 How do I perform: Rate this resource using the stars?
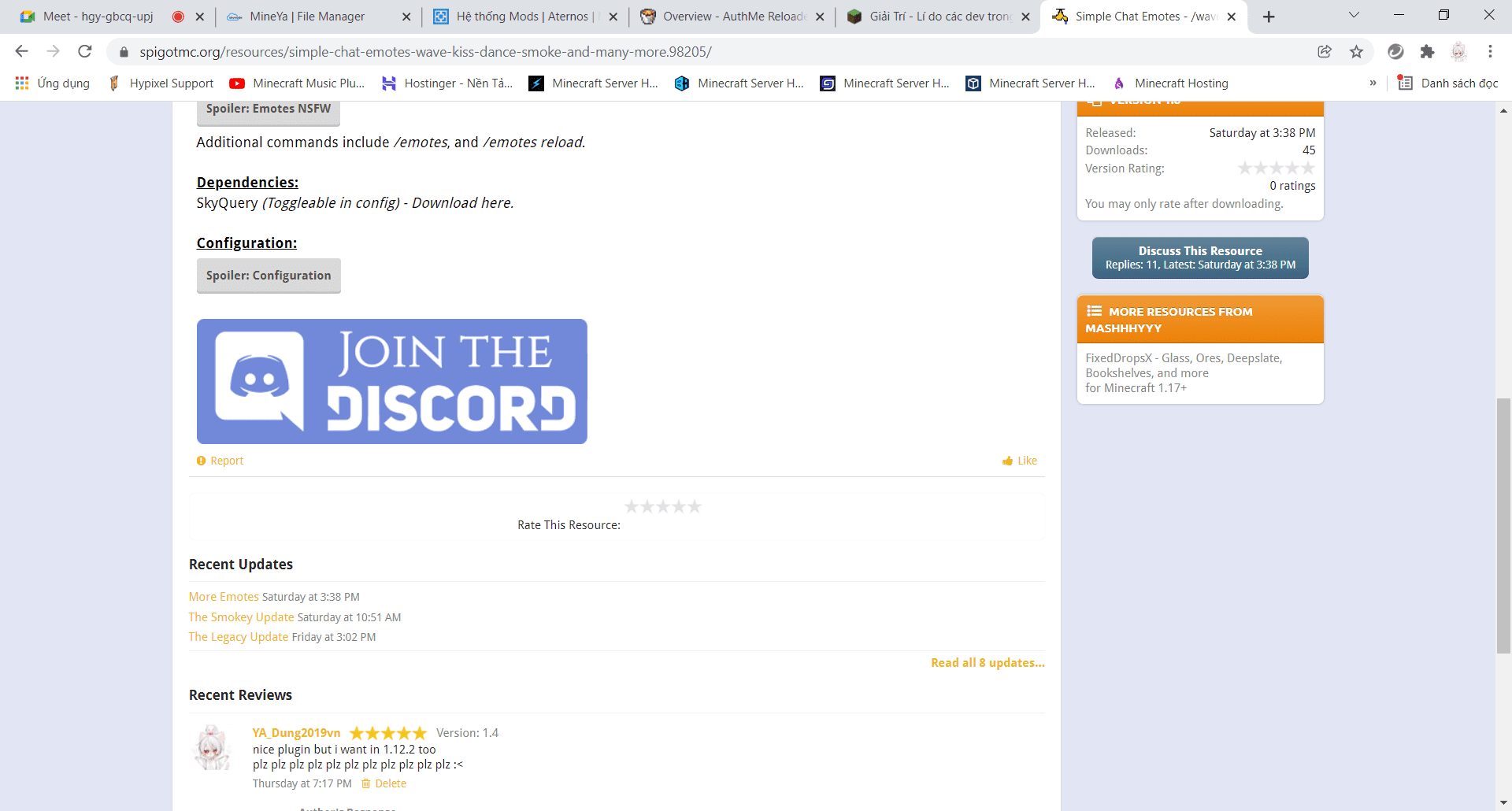[662, 506]
